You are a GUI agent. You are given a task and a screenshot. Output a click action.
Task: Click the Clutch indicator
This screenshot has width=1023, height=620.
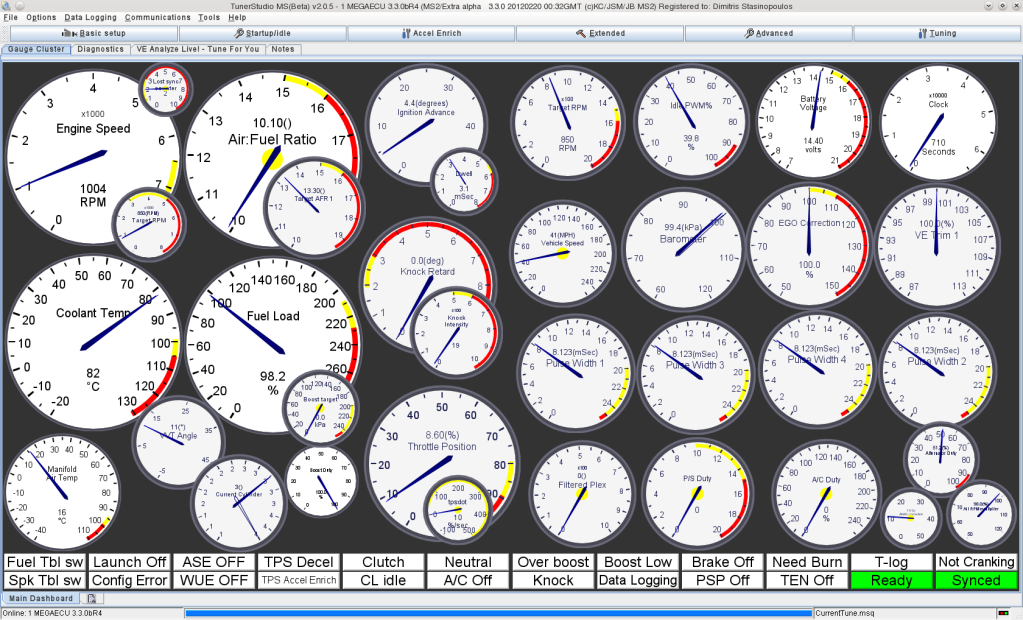click(384, 562)
